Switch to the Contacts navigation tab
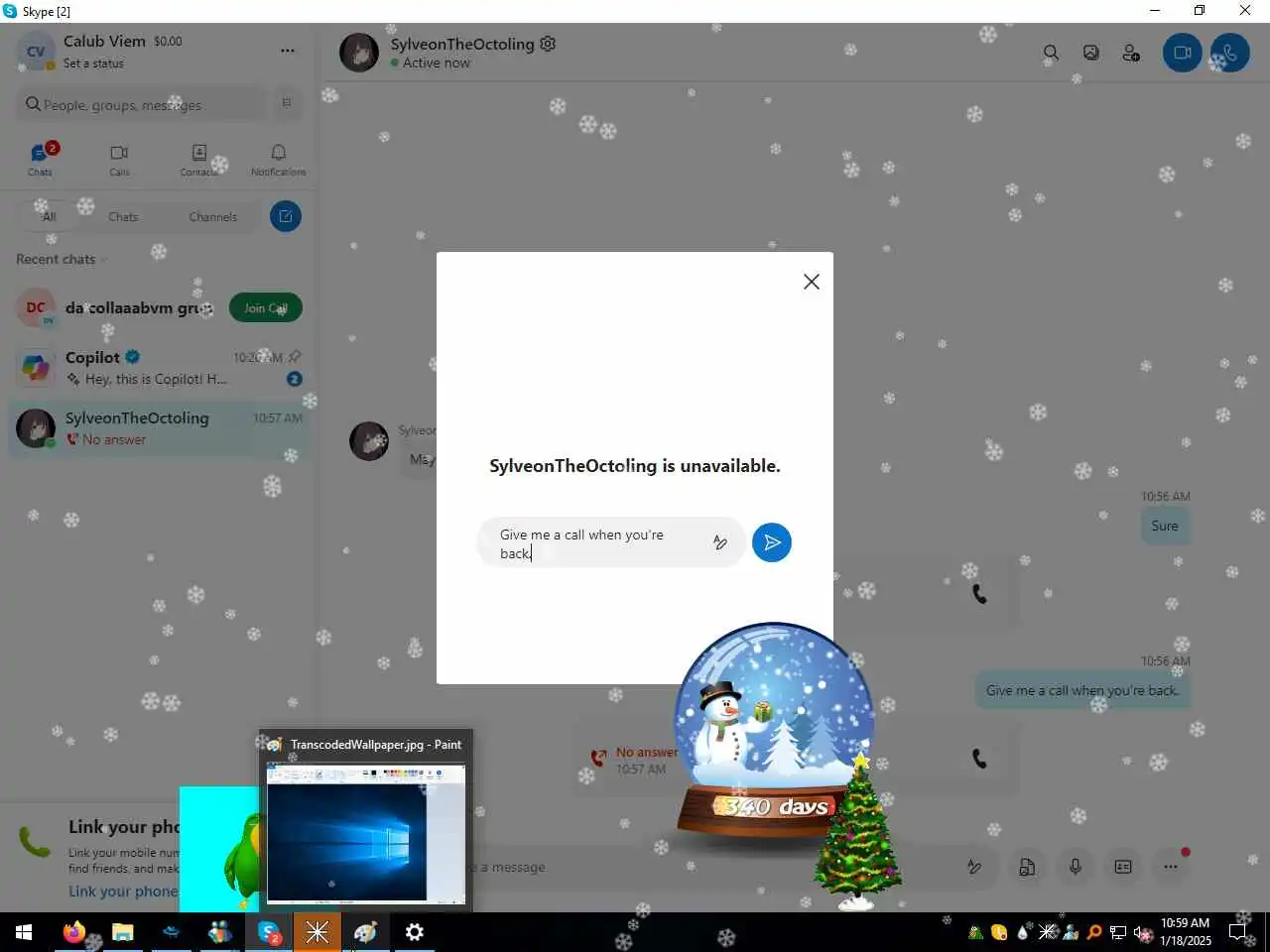 [199, 159]
